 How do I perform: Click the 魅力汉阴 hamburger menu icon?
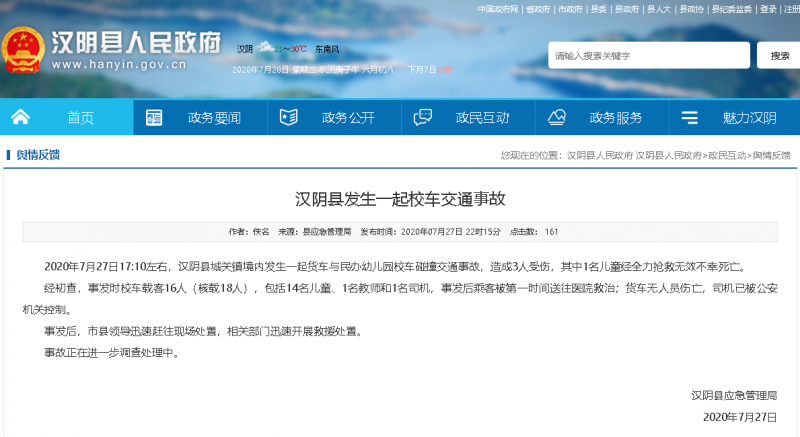click(x=690, y=117)
